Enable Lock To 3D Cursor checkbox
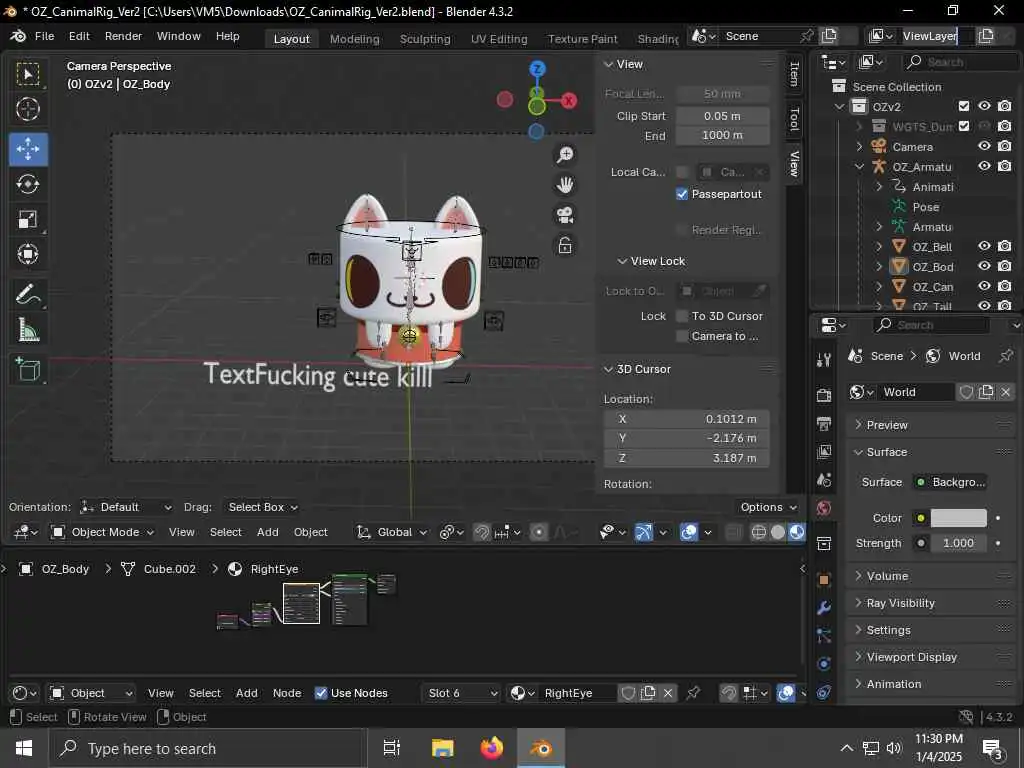1024x768 pixels. (682, 316)
